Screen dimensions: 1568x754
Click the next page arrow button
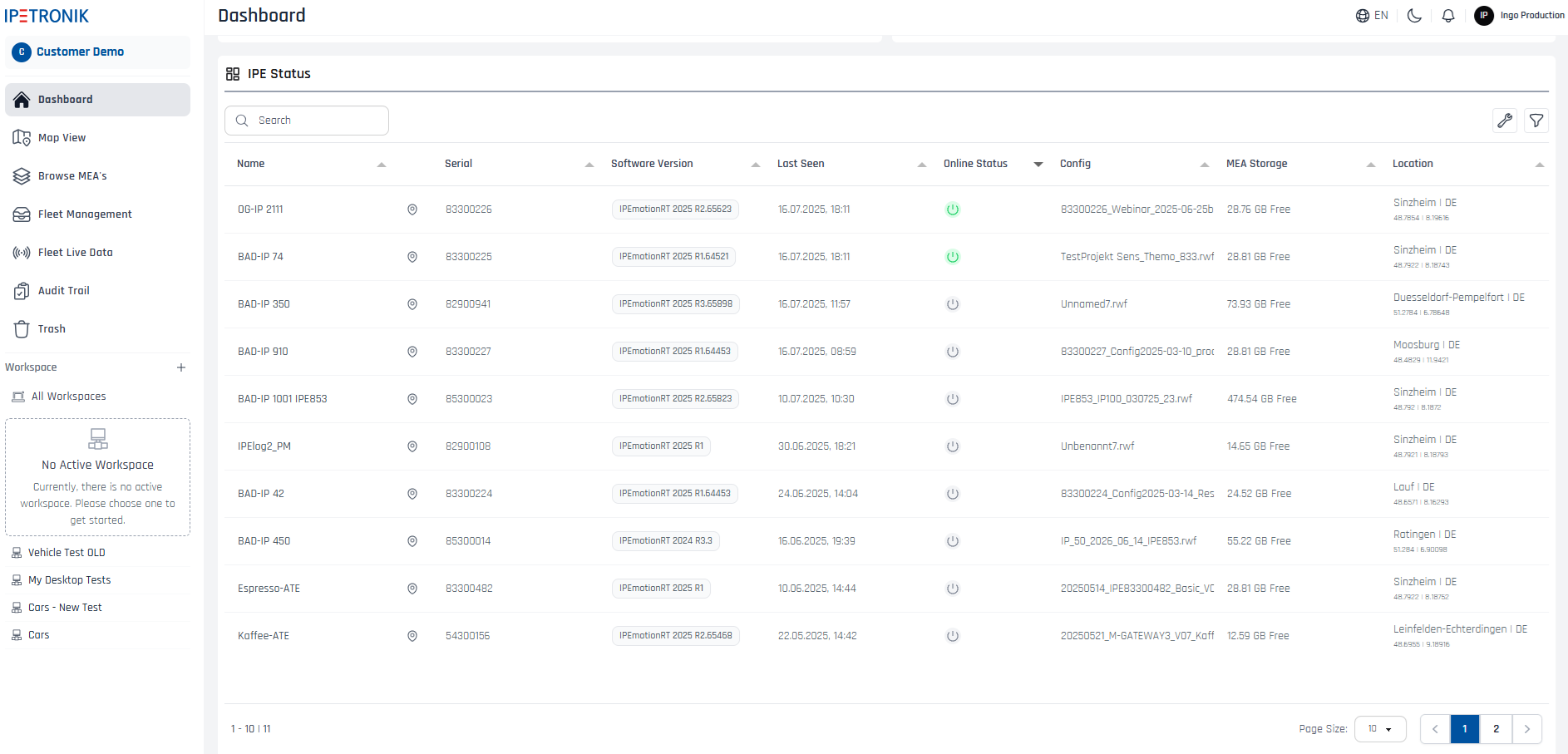coord(1527,729)
